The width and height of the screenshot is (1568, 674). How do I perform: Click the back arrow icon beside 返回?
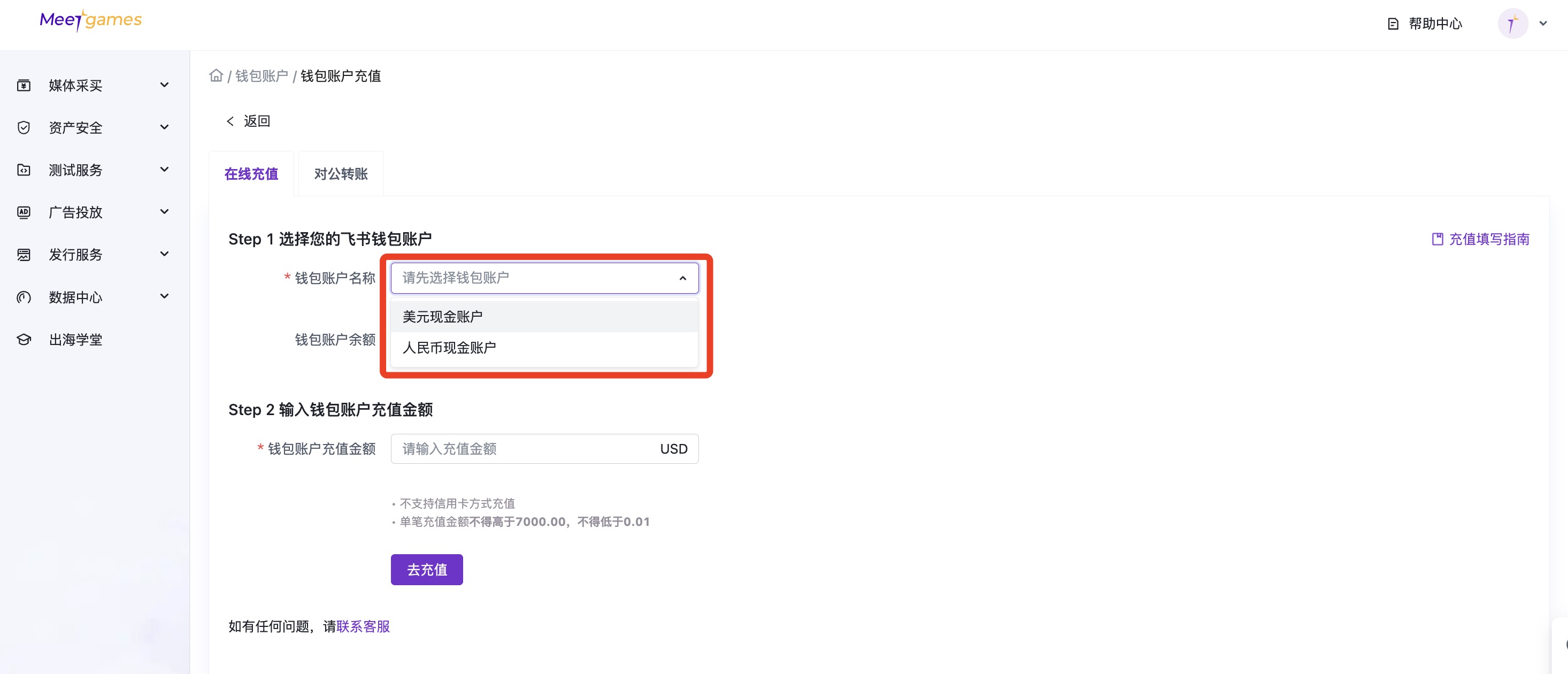click(x=230, y=121)
